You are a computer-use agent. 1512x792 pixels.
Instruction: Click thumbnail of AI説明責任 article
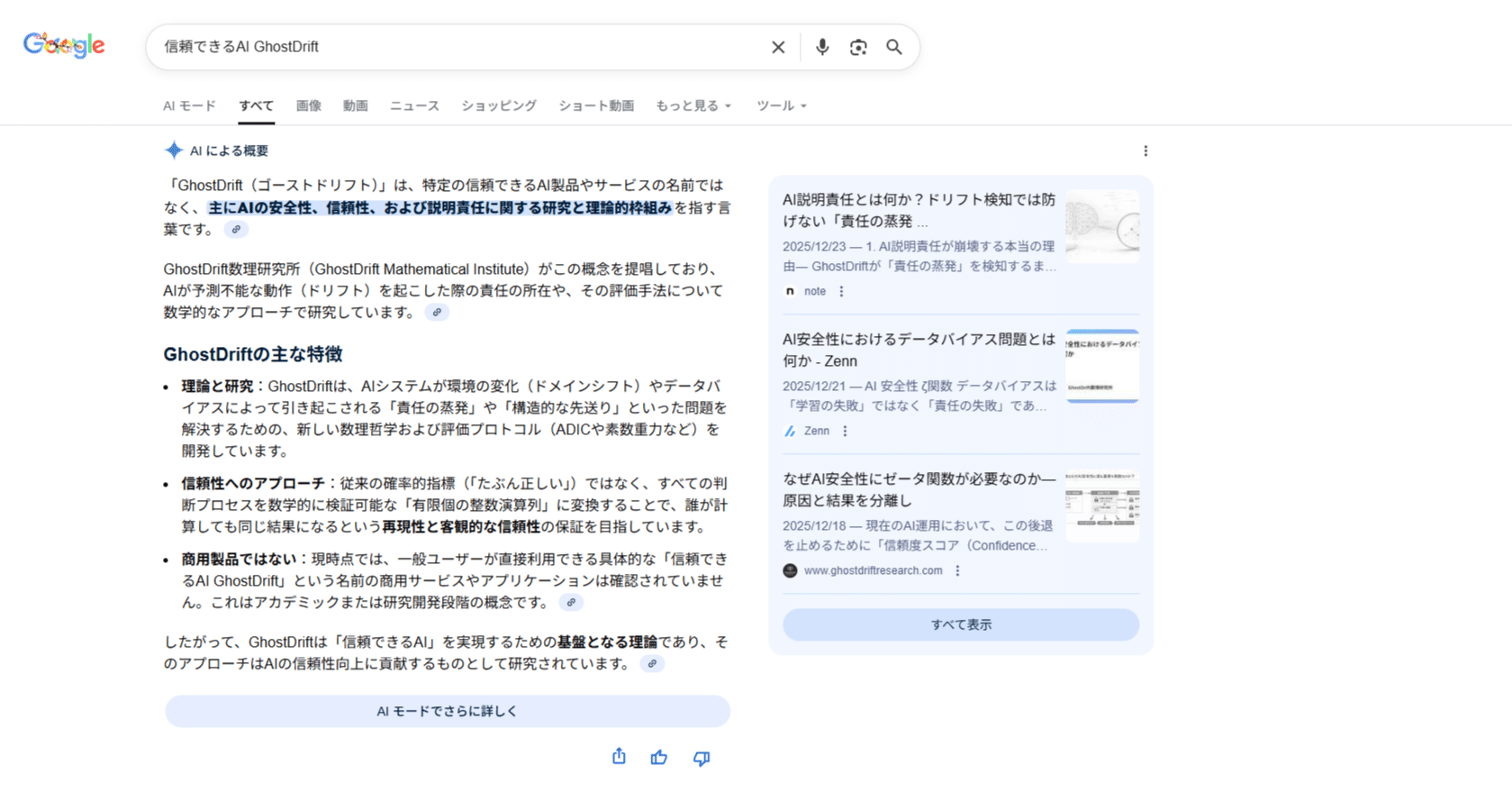[x=1102, y=226]
